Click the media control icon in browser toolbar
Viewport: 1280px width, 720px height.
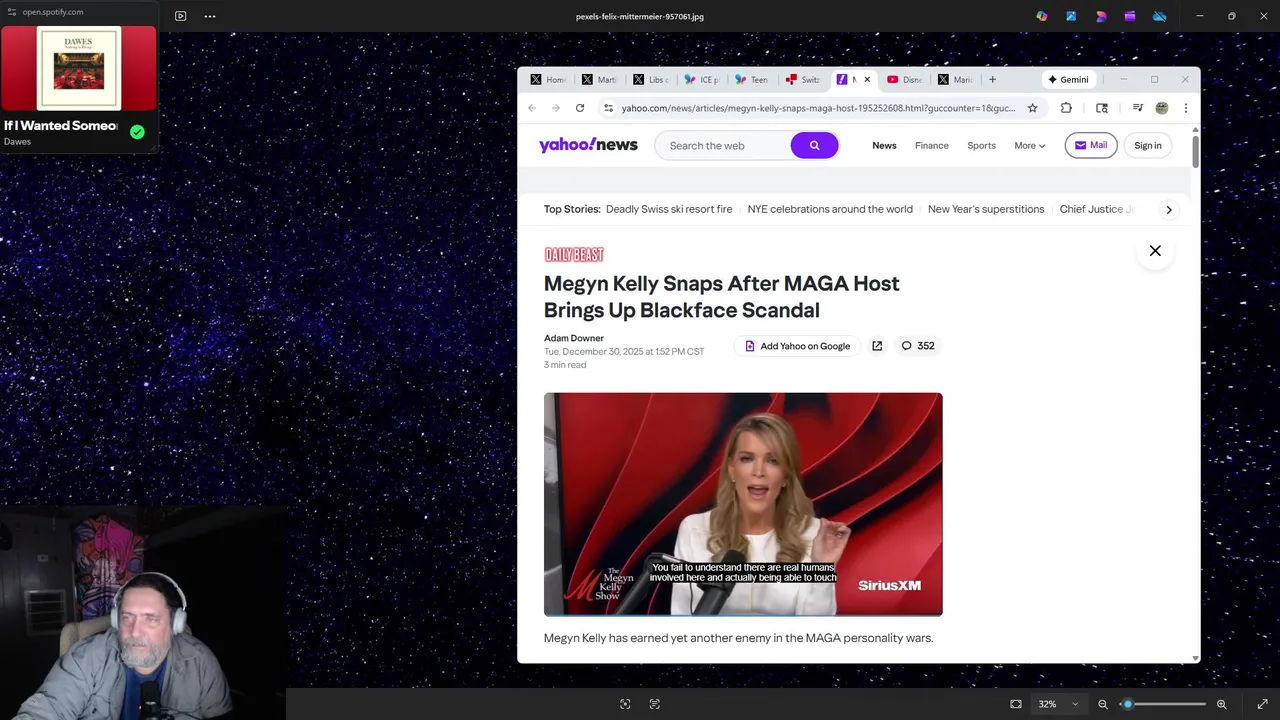tap(1138, 108)
